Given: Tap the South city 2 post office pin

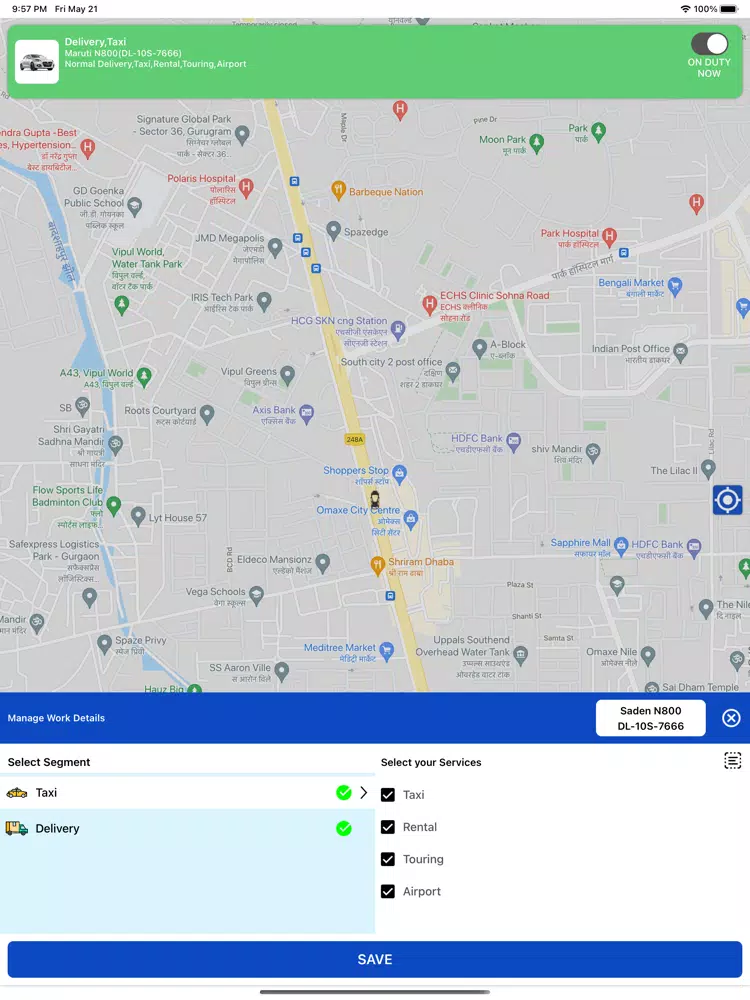Looking at the screenshot, I should [453, 371].
